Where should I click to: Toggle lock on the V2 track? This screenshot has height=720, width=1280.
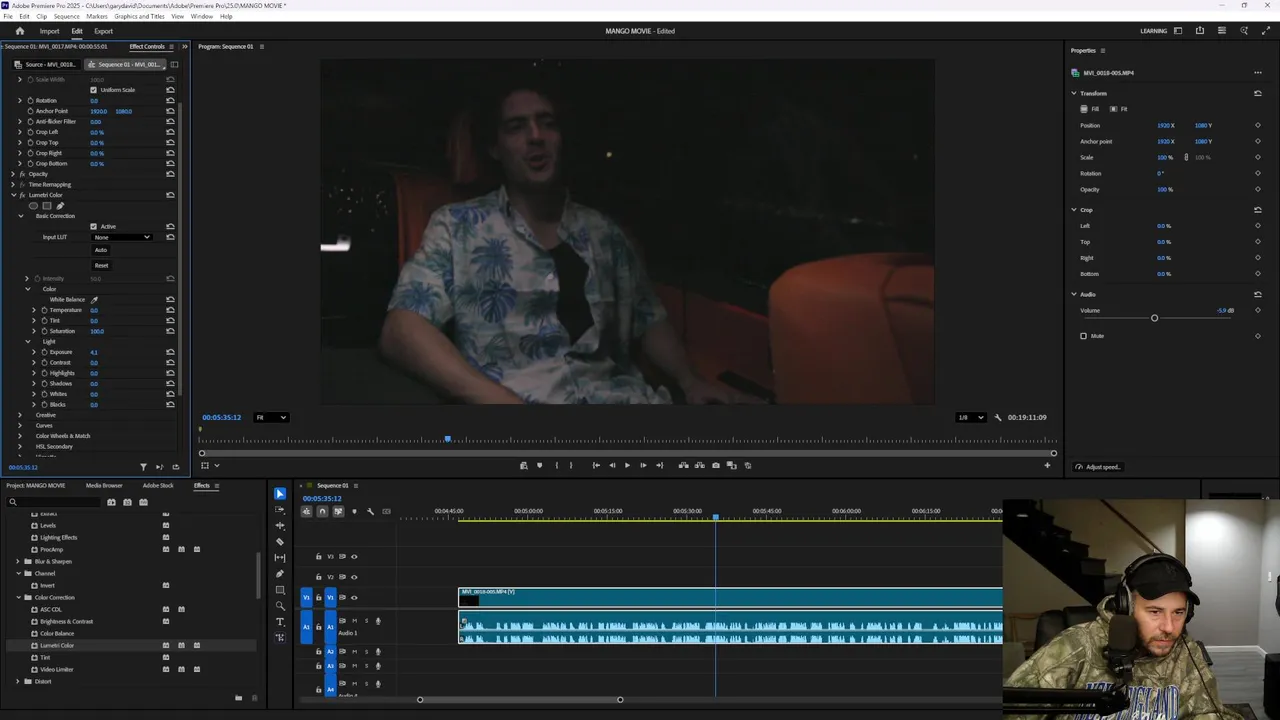pos(319,577)
